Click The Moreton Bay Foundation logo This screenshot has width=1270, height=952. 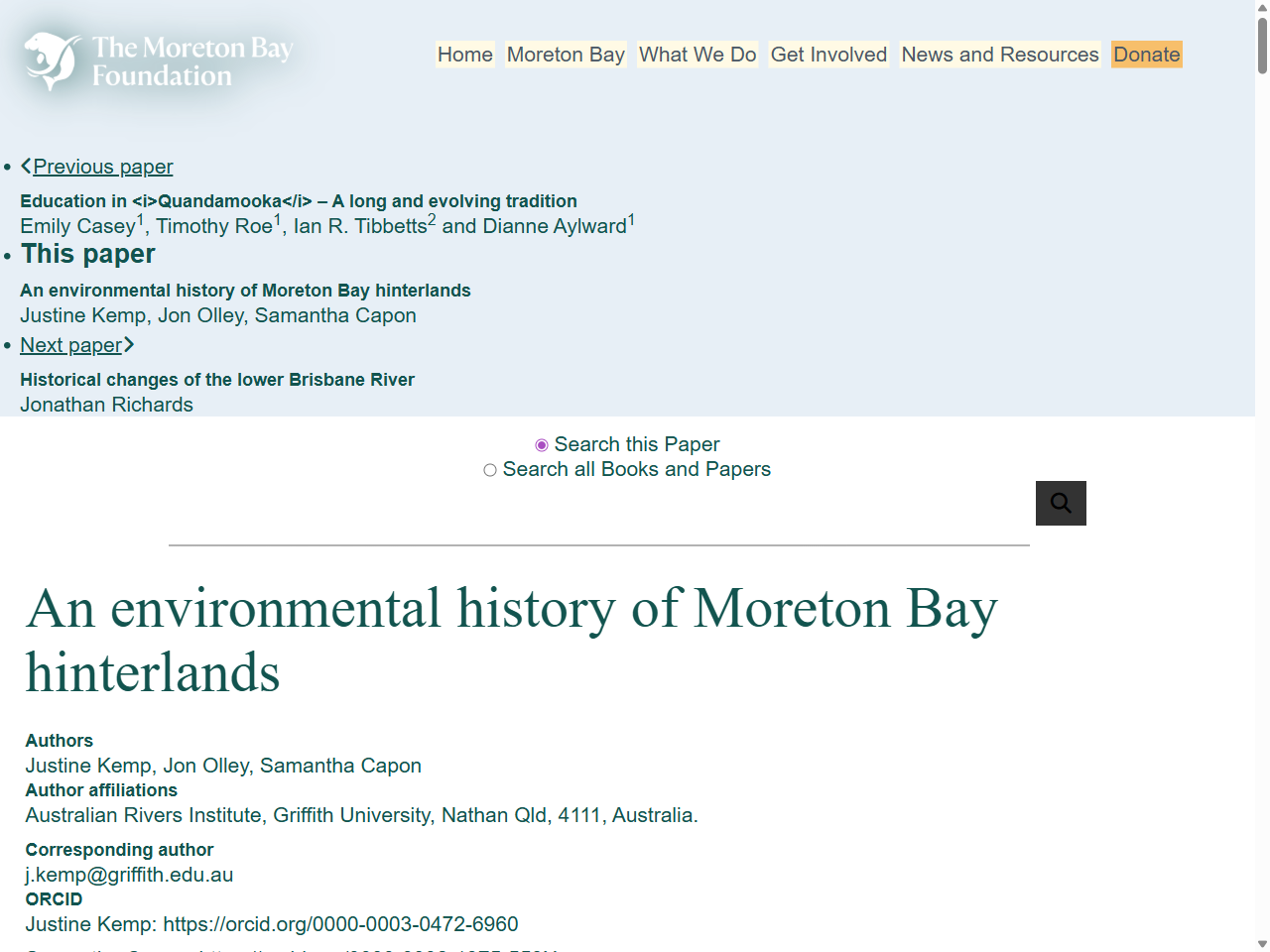click(x=159, y=61)
